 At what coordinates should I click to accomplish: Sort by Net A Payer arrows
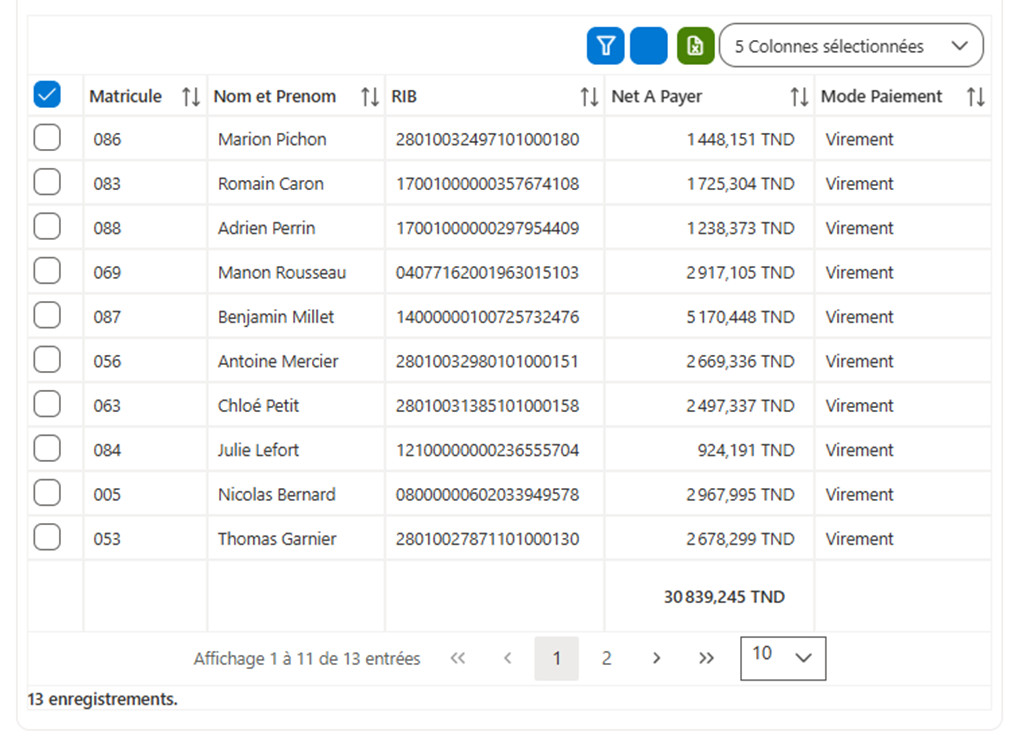(799, 97)
